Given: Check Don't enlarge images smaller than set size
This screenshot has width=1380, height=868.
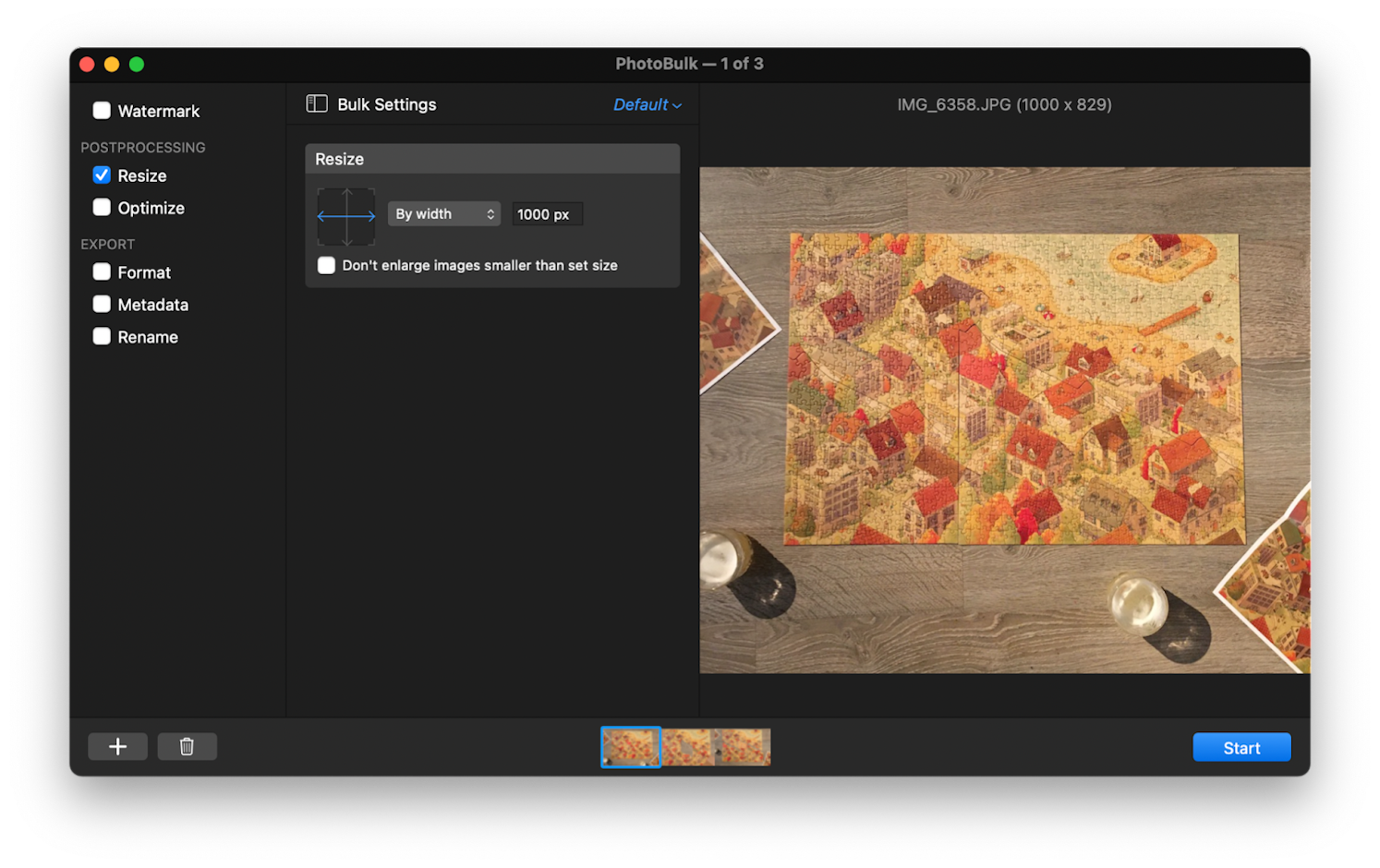Looking at the screenshot, I should click(x=326, y=266).
